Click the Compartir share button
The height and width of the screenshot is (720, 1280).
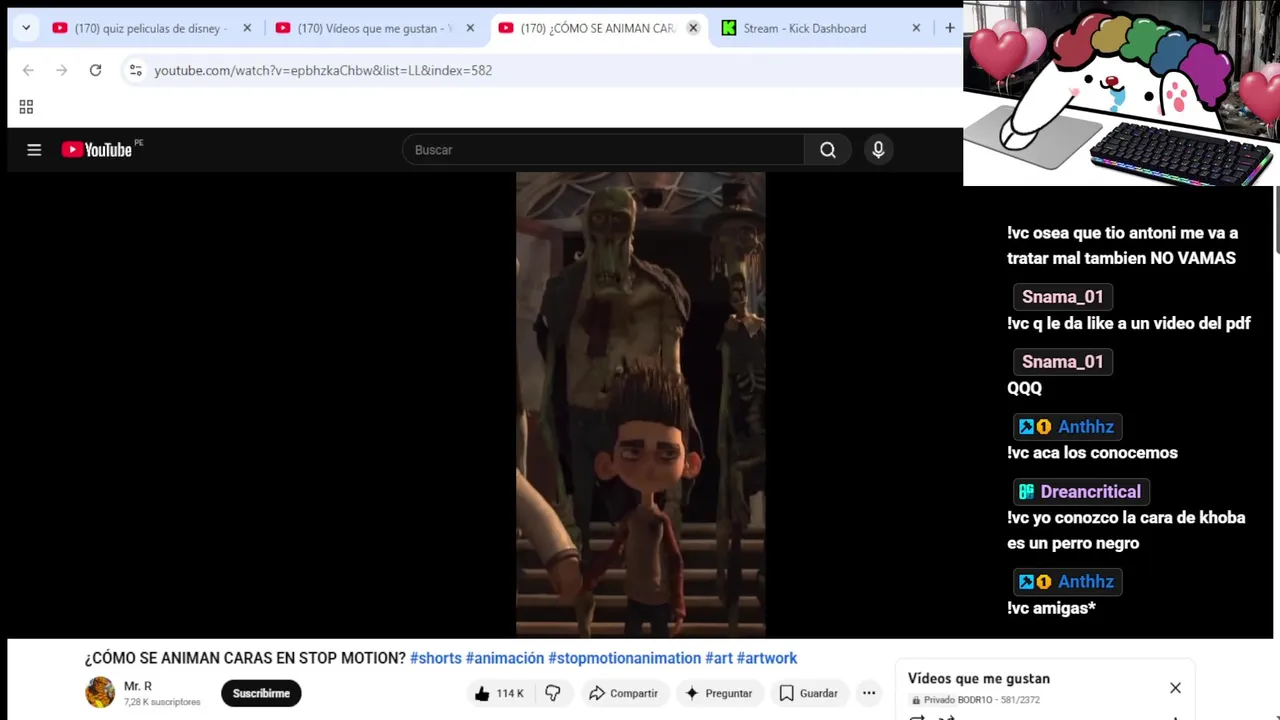pos(623,693)
